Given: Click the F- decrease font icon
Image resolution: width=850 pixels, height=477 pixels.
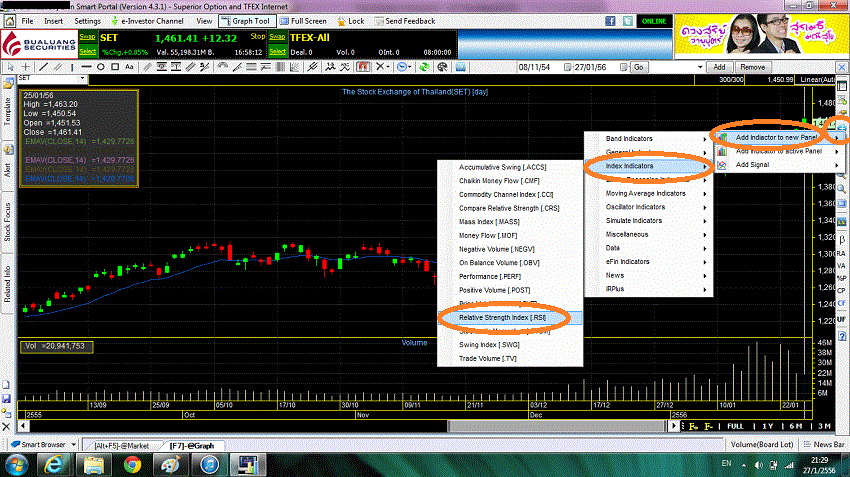Looking at the screenshot, I should [709, 427].
